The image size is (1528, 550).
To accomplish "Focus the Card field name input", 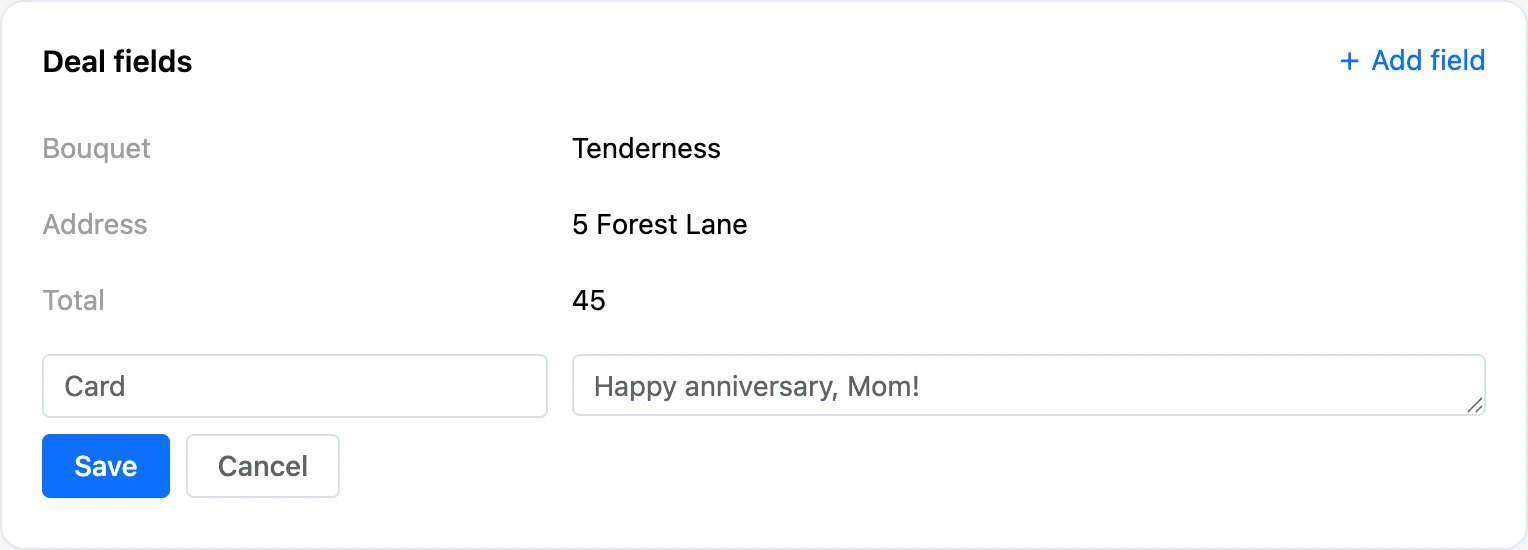I will pos(295,386).
